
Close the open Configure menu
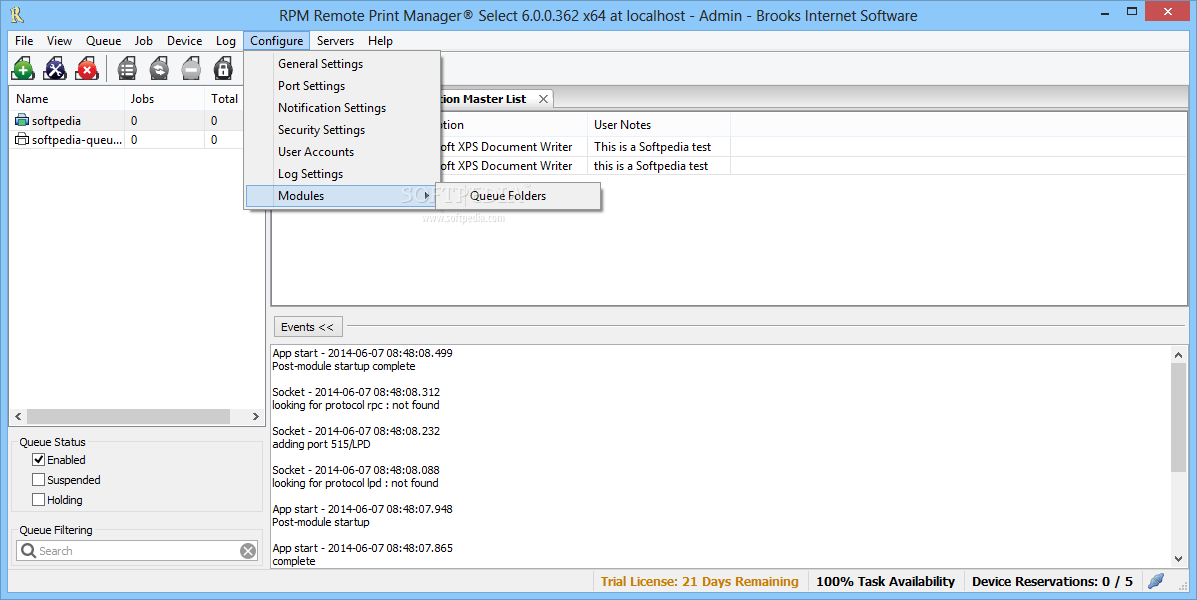276,40
